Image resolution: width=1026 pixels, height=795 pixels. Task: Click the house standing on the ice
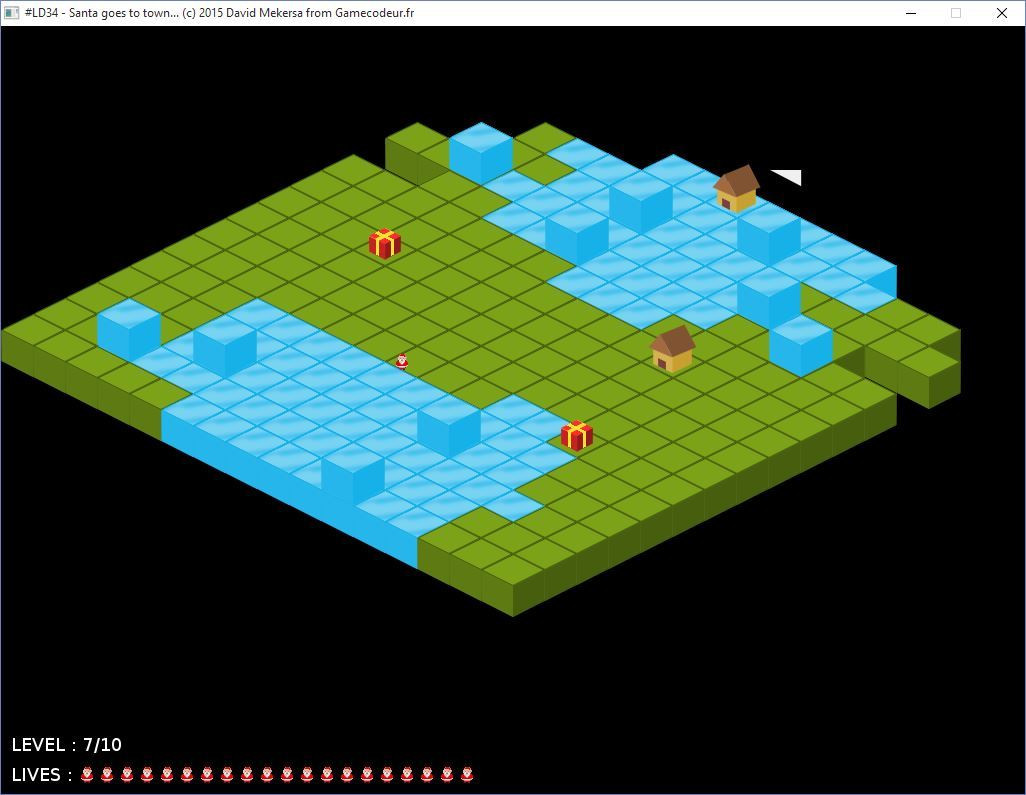(736, 188)
